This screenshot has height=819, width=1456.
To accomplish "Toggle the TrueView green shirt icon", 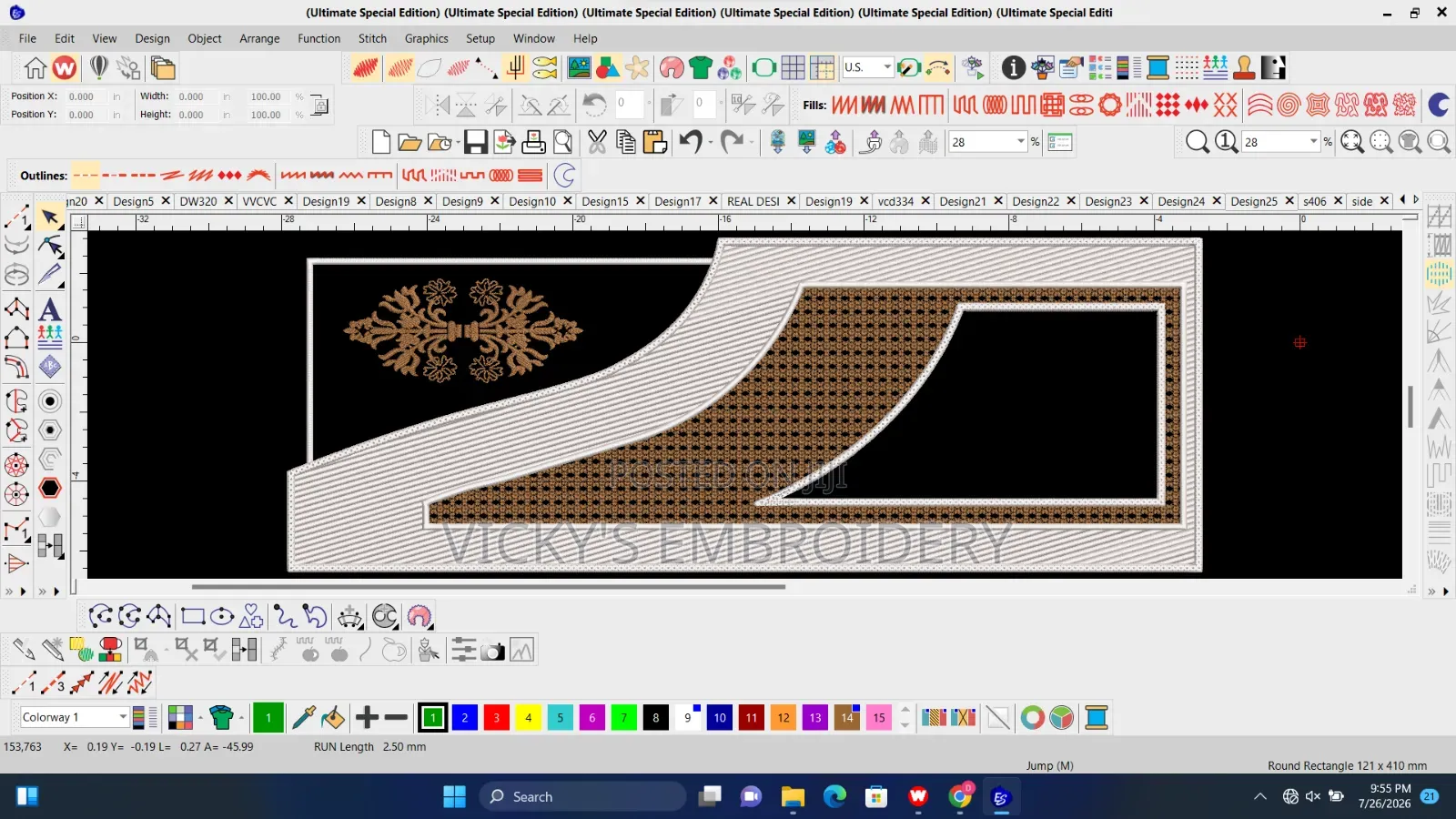I will (701, 68).
